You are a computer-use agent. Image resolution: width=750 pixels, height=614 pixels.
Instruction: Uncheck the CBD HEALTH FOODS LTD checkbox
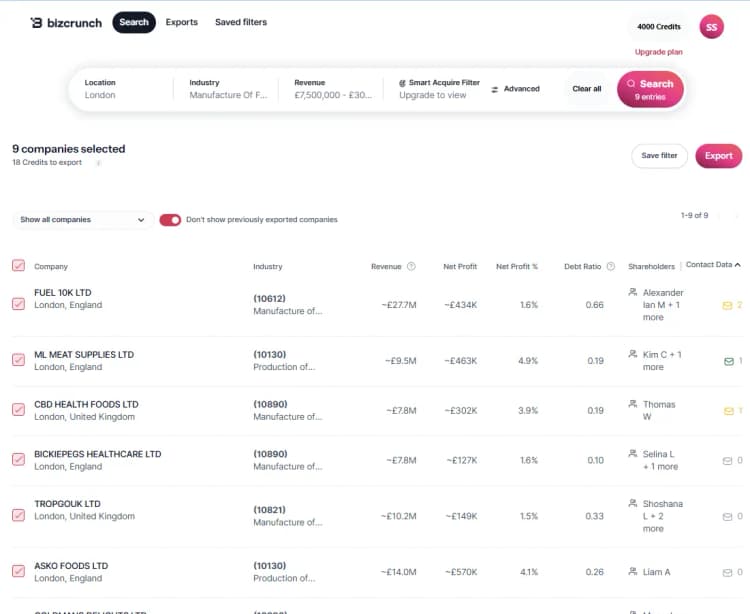tap(19, 410)
